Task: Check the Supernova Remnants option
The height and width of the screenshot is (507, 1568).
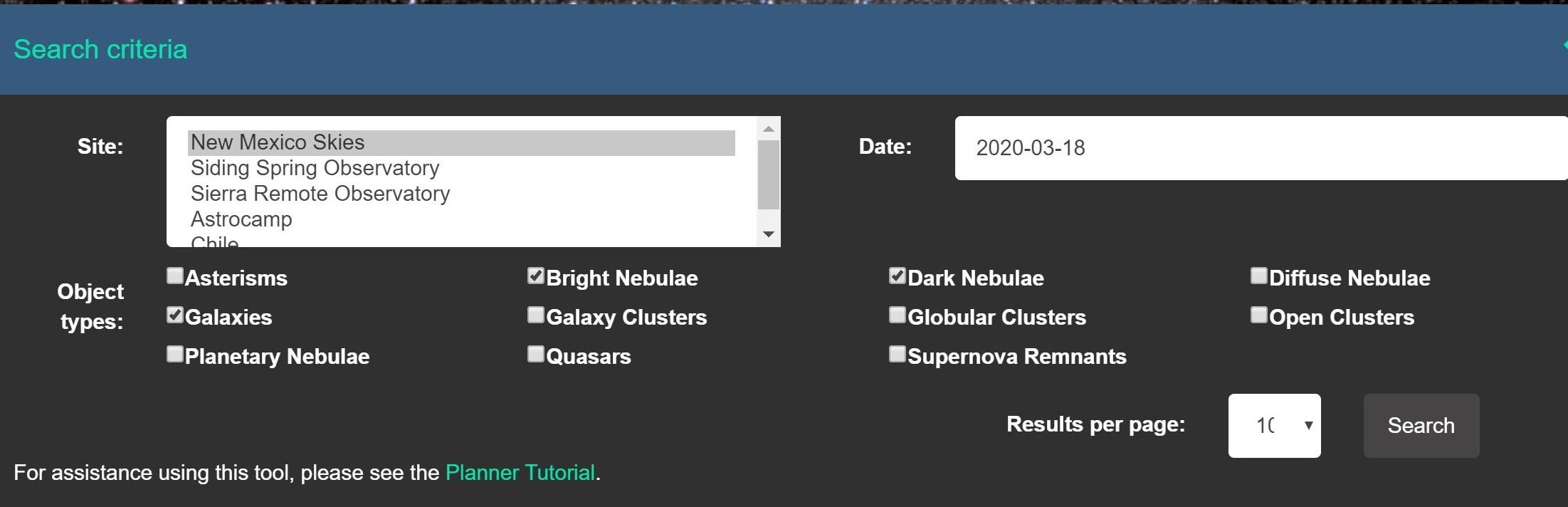Action: pyautogui.click(x=898, y=355)
